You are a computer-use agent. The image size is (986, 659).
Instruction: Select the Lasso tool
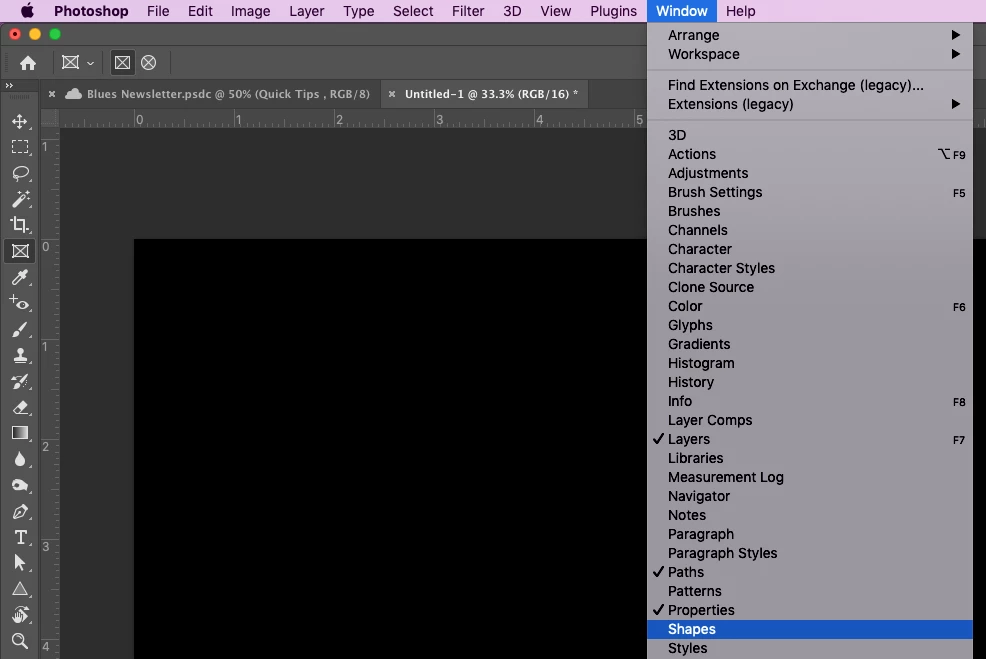[x=20, y=173]
